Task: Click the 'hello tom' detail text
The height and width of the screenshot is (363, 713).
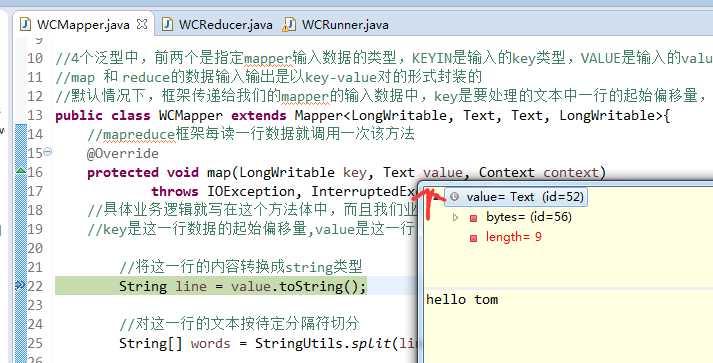Action: [462, 299]
